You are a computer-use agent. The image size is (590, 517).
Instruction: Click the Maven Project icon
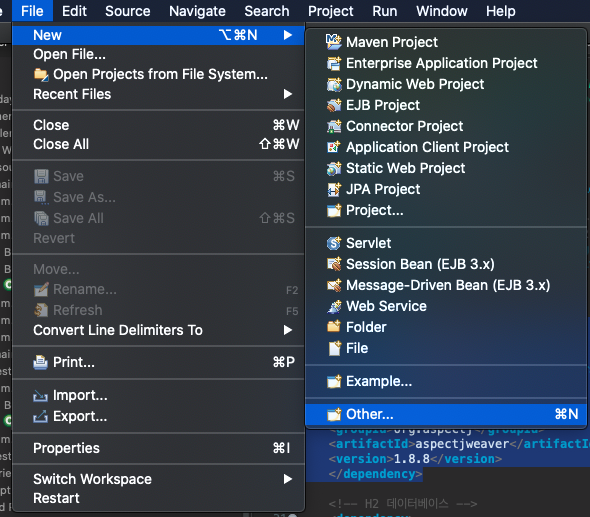[x=333, y=42]
